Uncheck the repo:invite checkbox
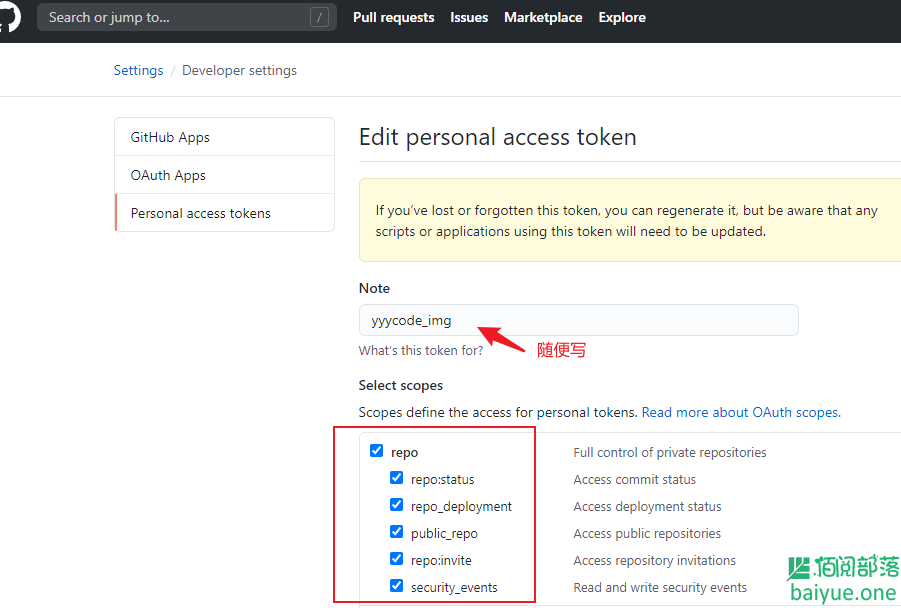This screenshot has width=901, height=608. tap(396, 559)
